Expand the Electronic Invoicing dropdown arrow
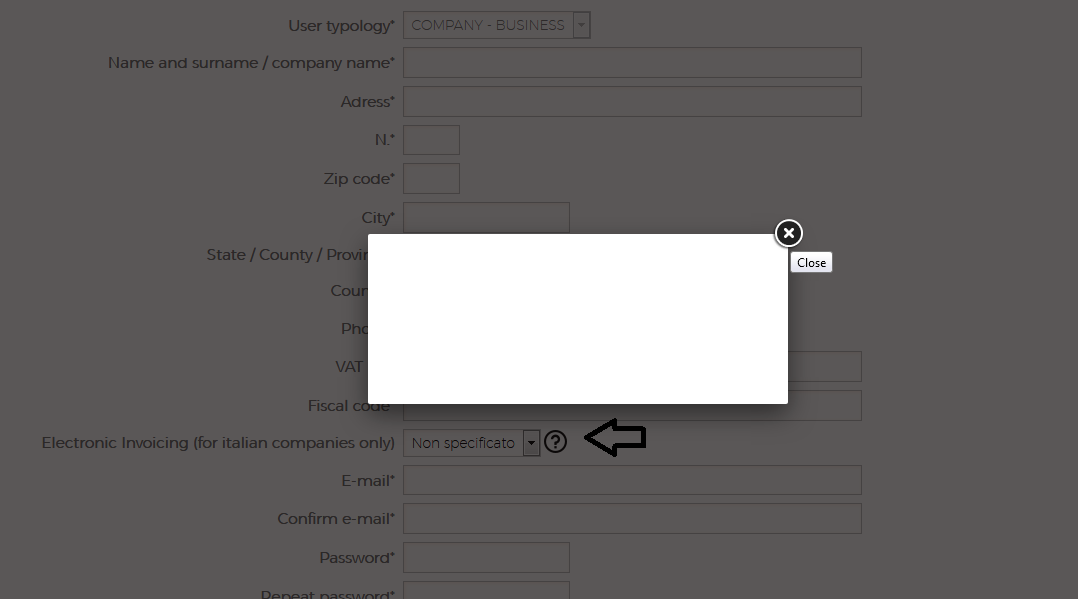This screenshot has width=1078, height=599. coord(531,443)
